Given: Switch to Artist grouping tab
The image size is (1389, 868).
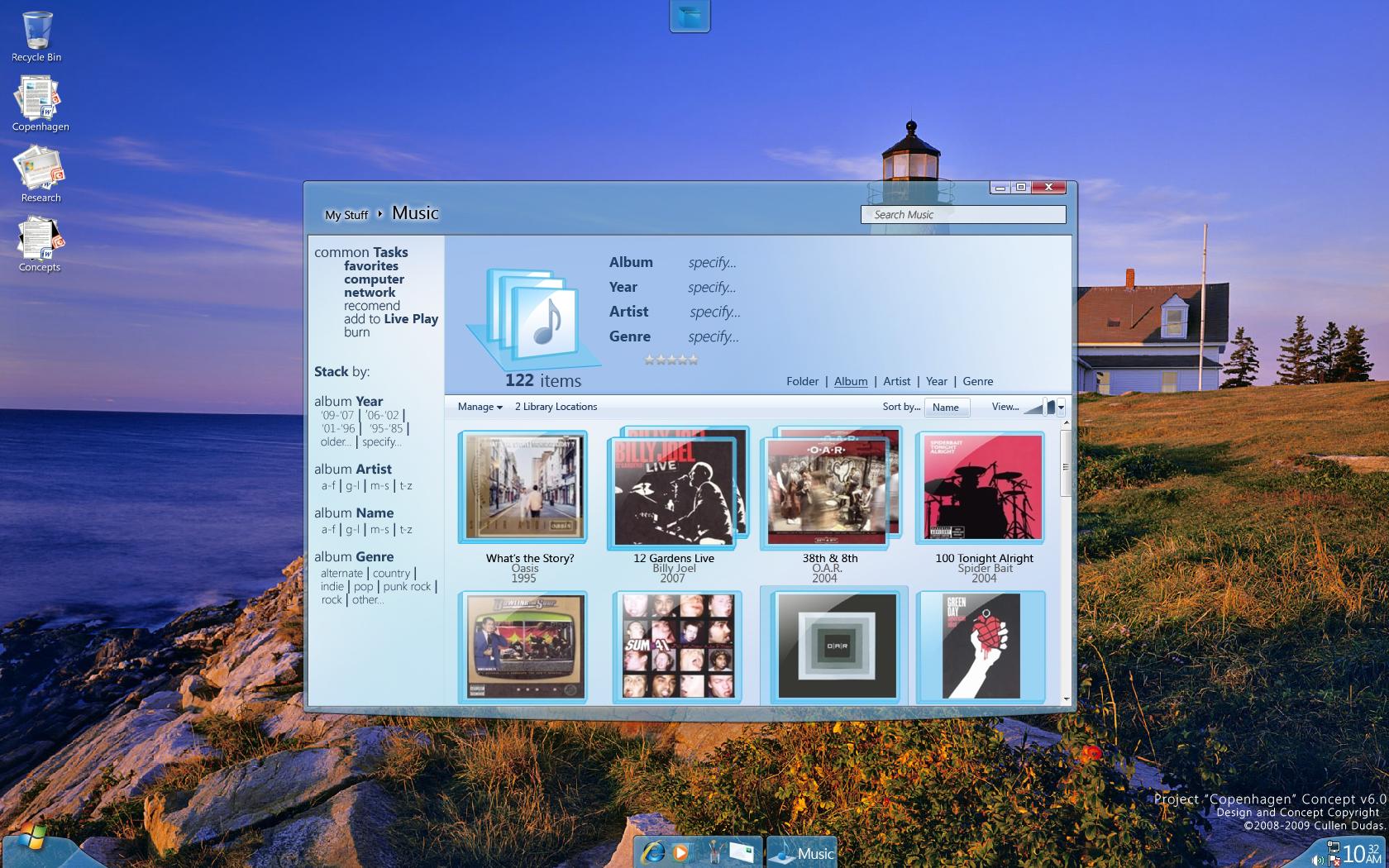Looking at the screenshot, I should click(x=896, y=381).
